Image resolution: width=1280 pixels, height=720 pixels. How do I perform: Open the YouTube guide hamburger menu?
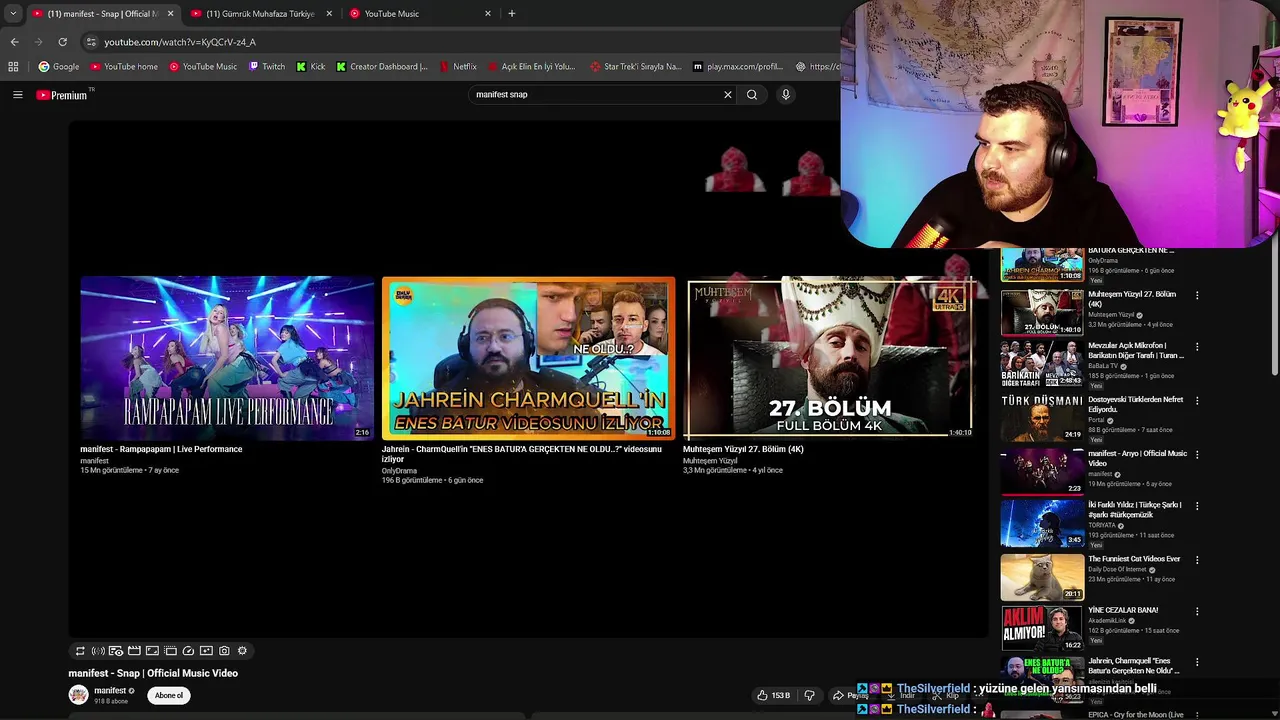17,95
